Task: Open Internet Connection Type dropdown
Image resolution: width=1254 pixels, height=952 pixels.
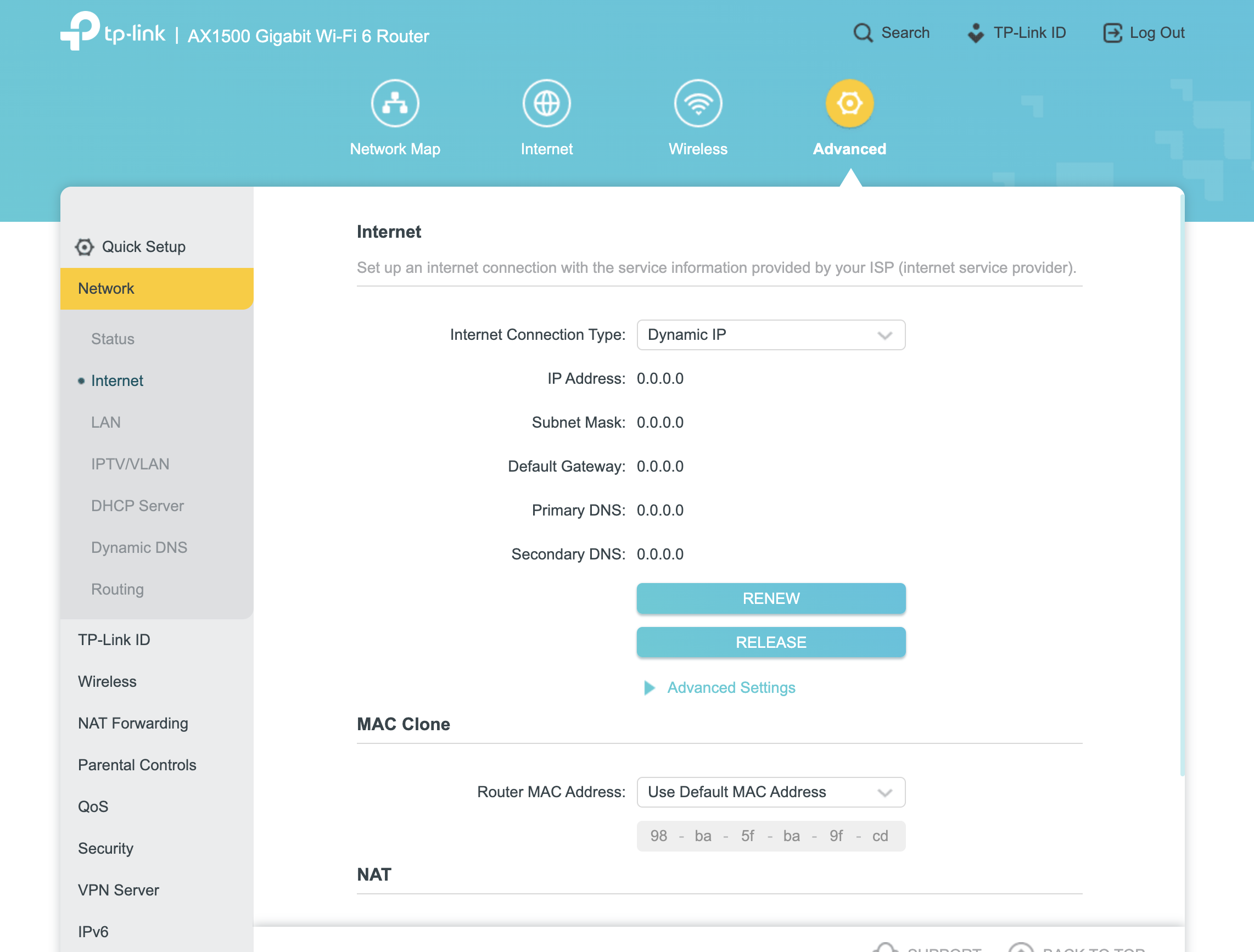Action: [770, 335]
